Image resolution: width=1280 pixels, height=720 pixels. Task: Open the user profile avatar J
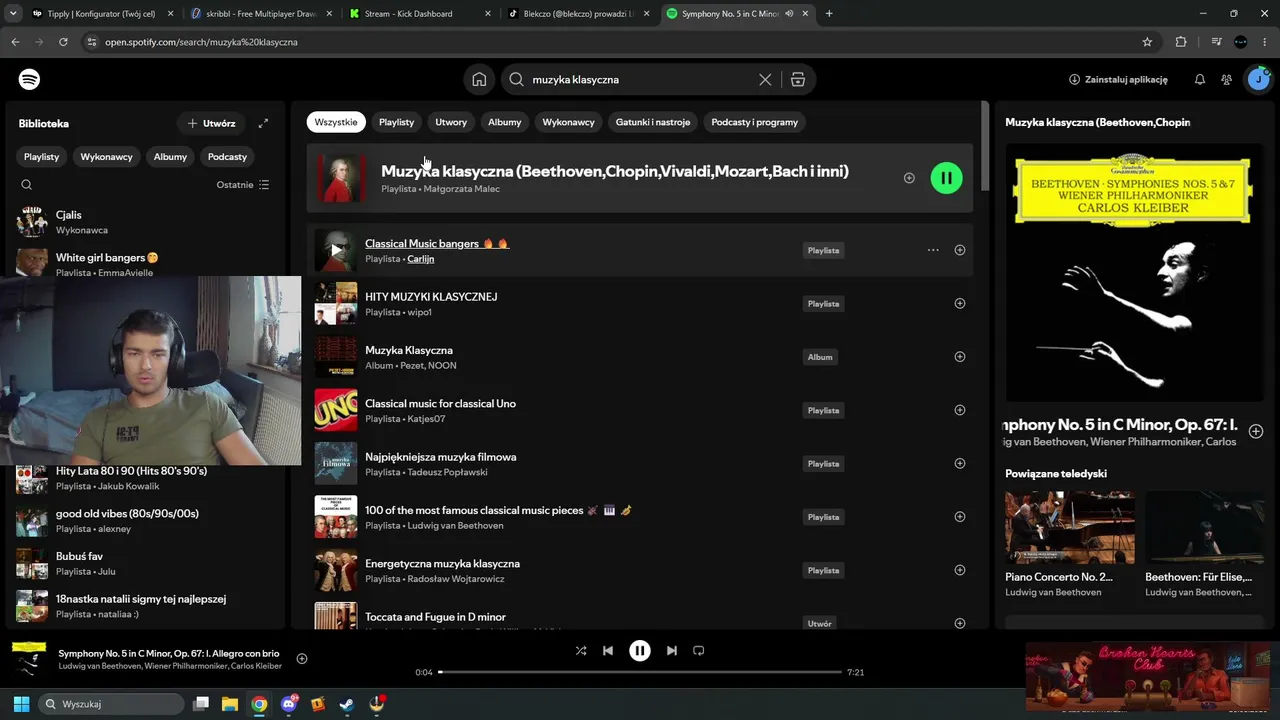pos(1258,79)
